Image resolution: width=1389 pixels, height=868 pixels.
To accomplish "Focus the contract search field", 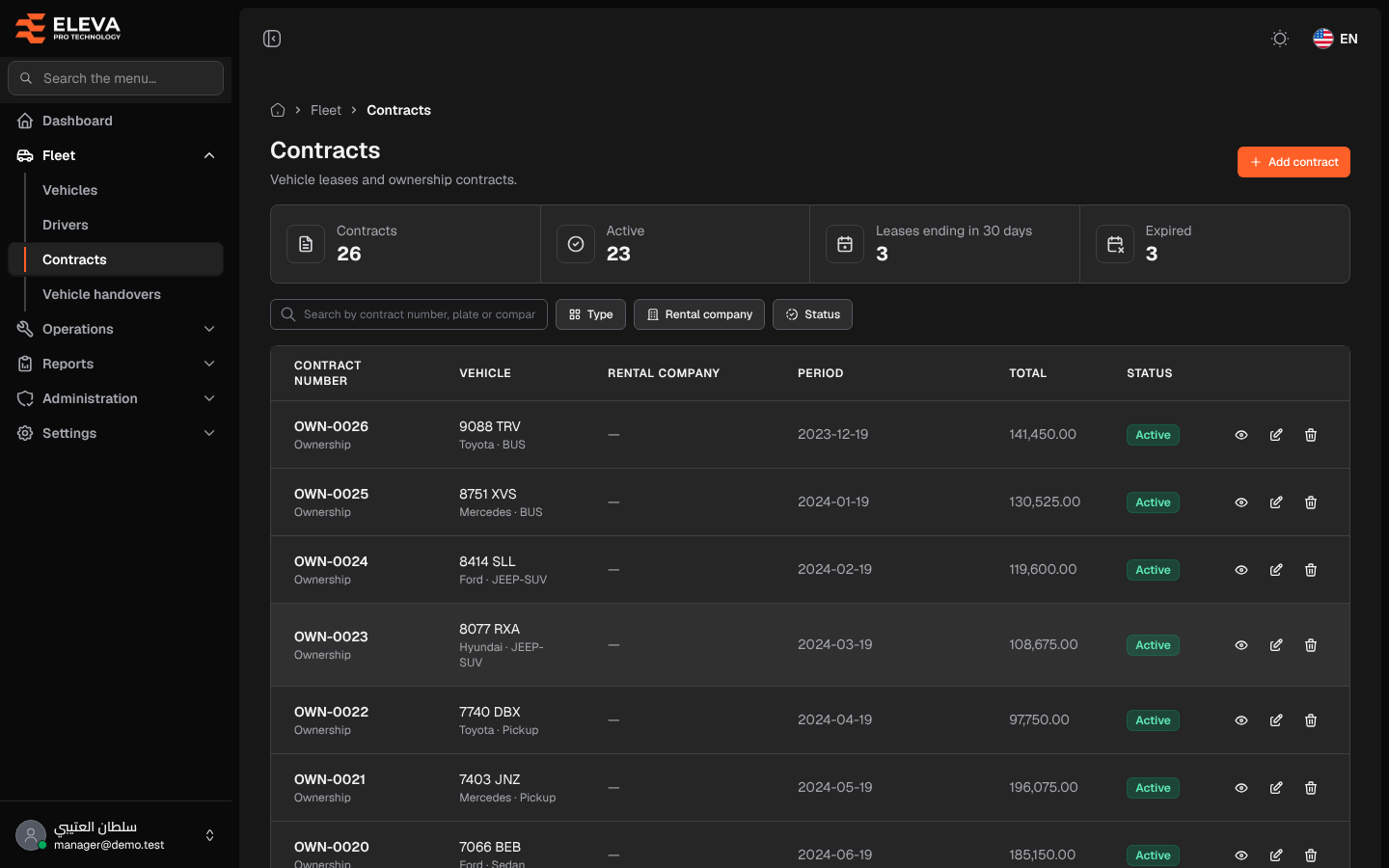I will 409,314.
